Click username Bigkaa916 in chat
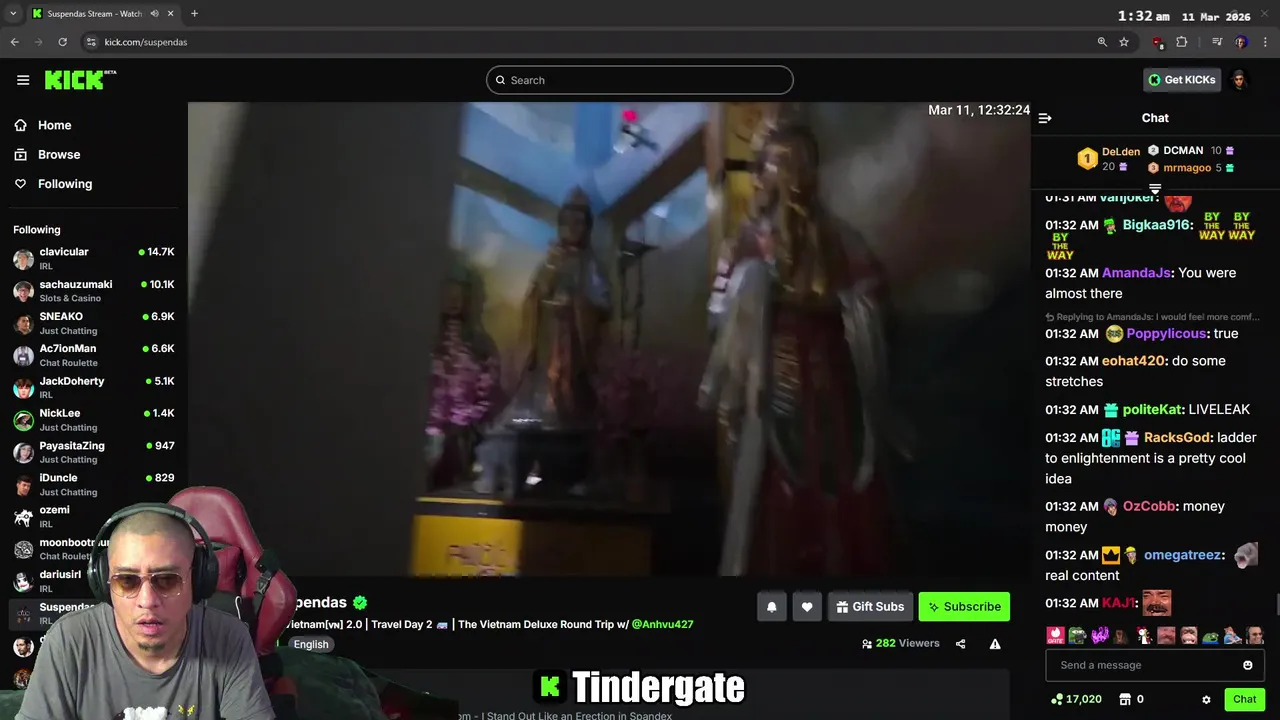The image size is (1280, 720). coord(1157,225)
